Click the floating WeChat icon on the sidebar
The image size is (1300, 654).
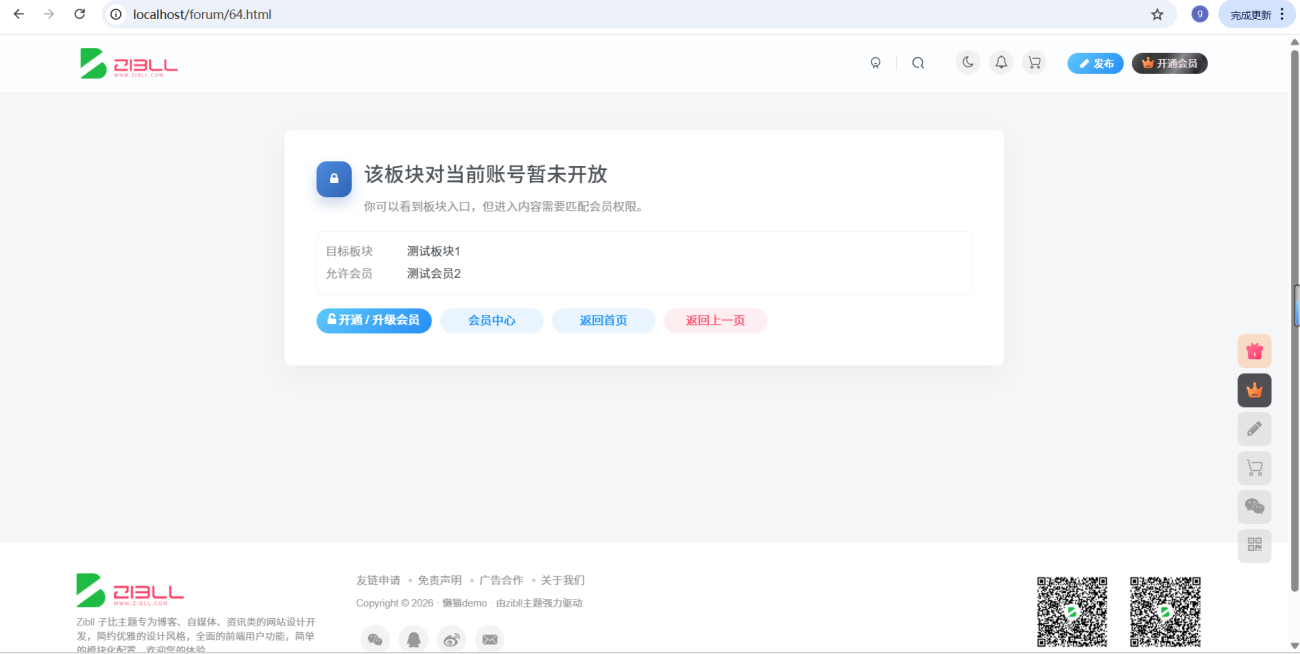[1254, 507]
